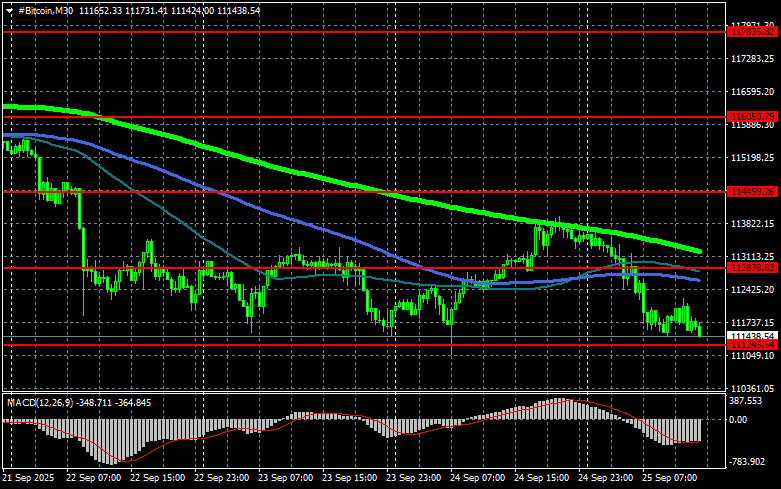Click the 112425.20 price axis label
The height and width of the screenshot is (489, 781).
[x=752, y=289]
